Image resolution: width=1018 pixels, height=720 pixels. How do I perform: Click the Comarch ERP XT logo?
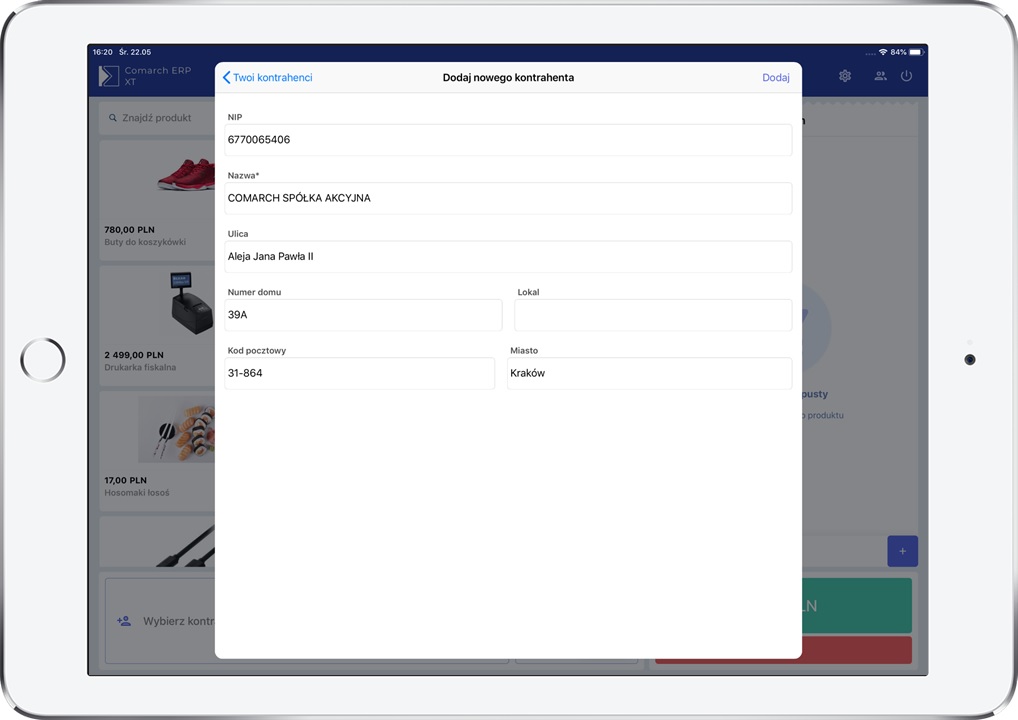coord(109,76)
